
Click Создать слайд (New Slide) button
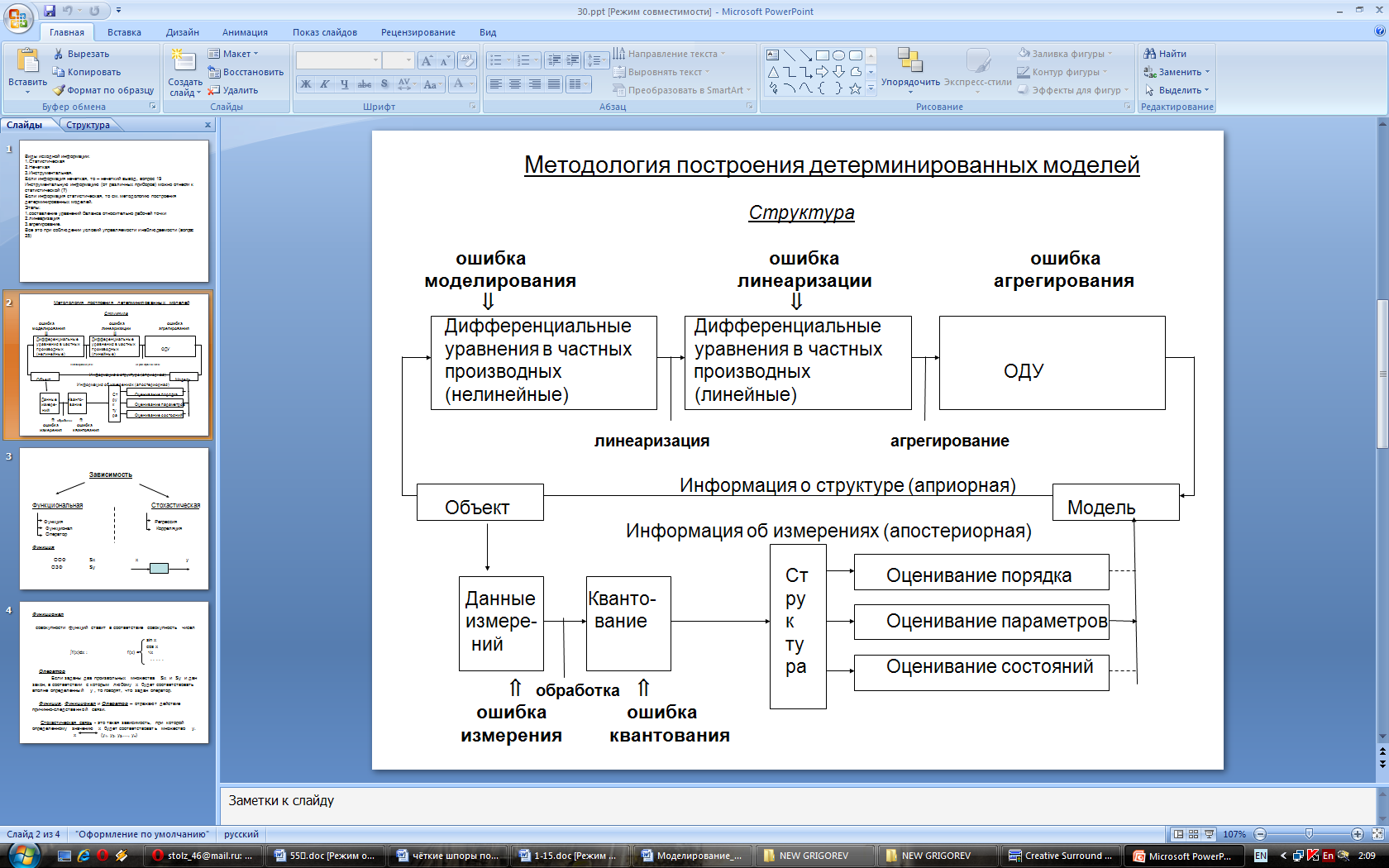pyautogui.click(x=184, y=72)
